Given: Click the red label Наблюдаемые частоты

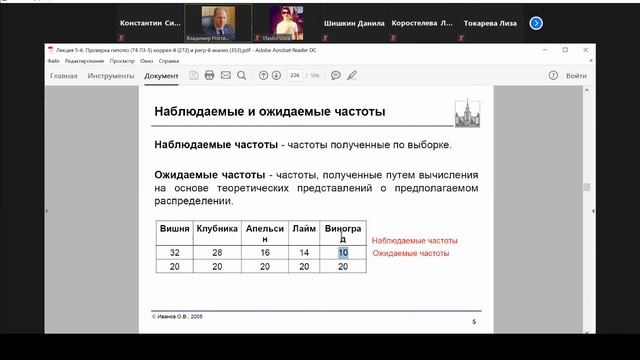Looking at the screenshot, I should [x=415, y=241].
